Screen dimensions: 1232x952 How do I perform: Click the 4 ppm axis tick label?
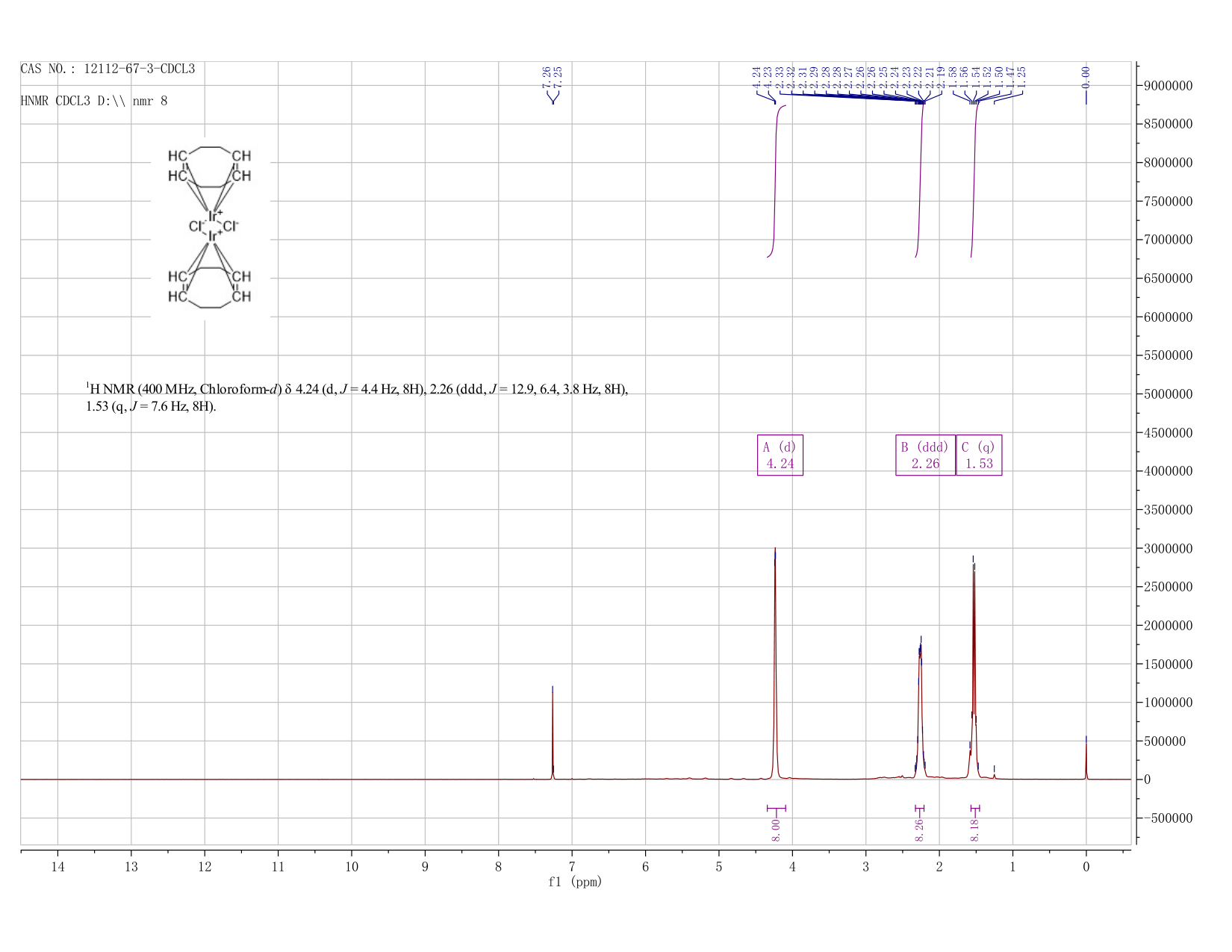tap(792, 867)
